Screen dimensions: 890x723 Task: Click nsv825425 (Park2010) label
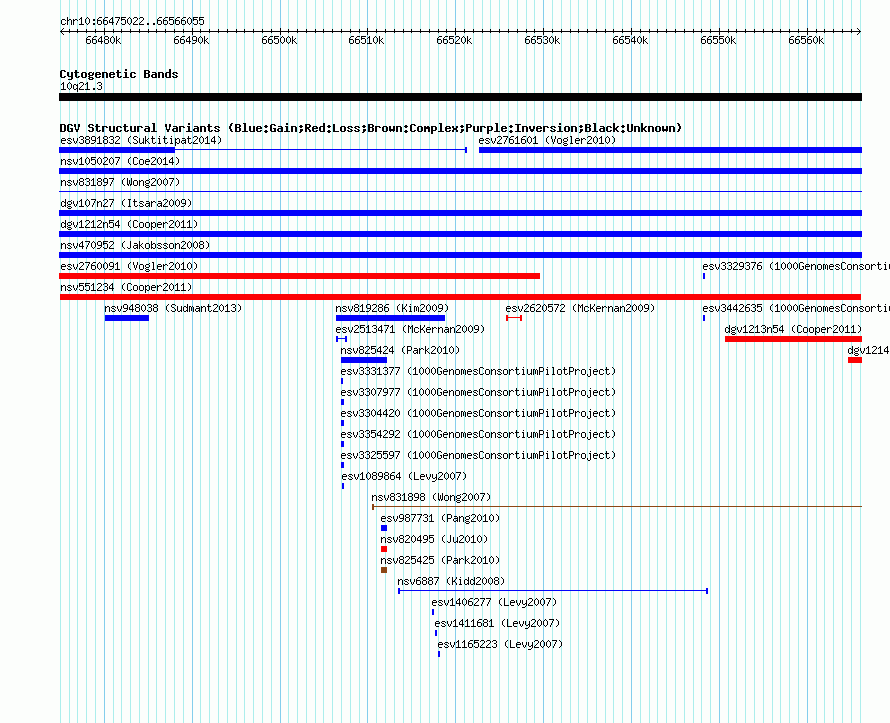[x=440, y=560]
